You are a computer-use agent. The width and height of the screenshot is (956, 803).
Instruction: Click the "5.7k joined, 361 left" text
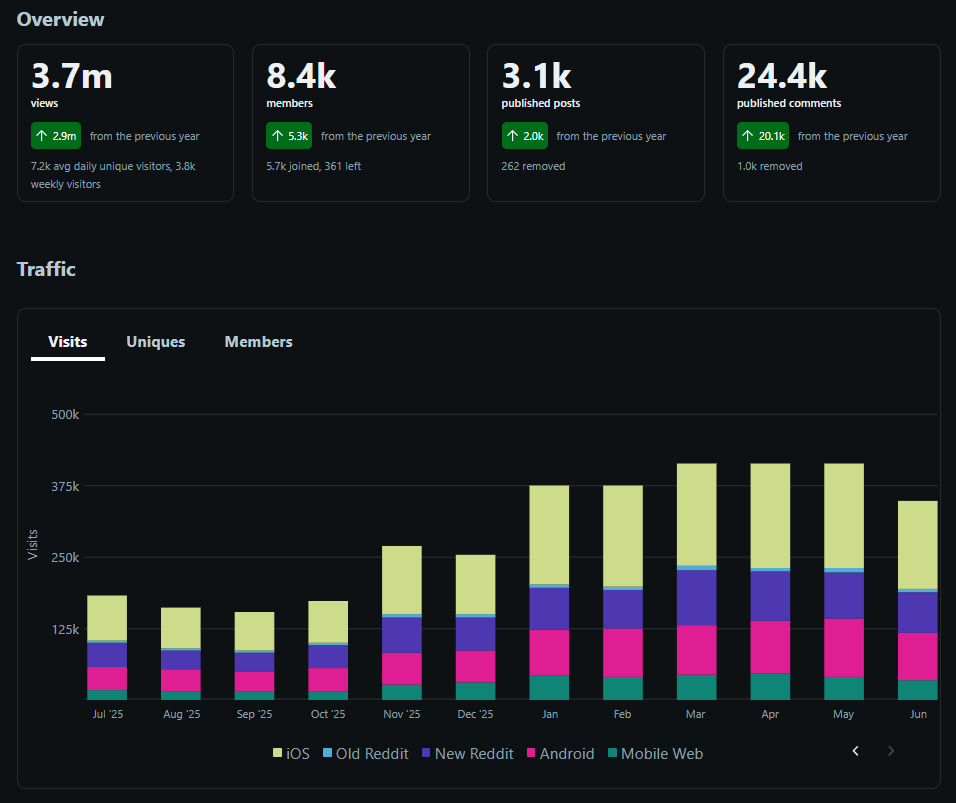(313, 166)
